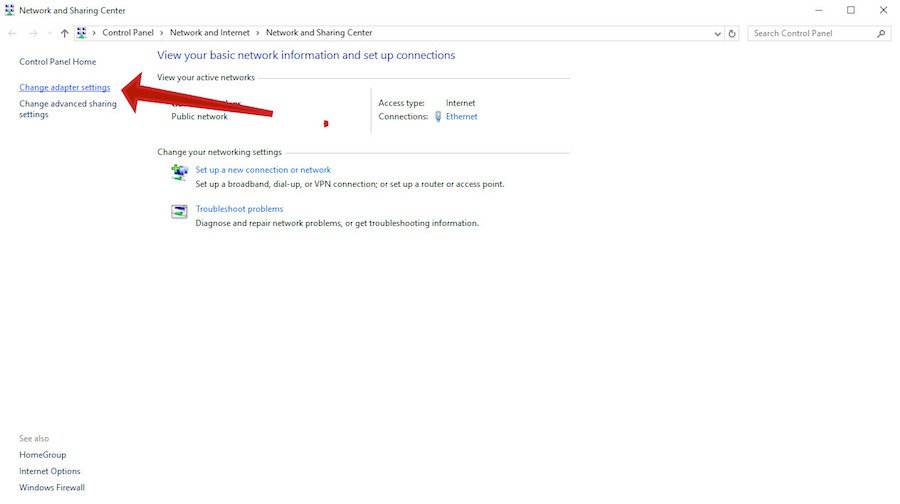Click the new connection setup icon

point(180,172)
